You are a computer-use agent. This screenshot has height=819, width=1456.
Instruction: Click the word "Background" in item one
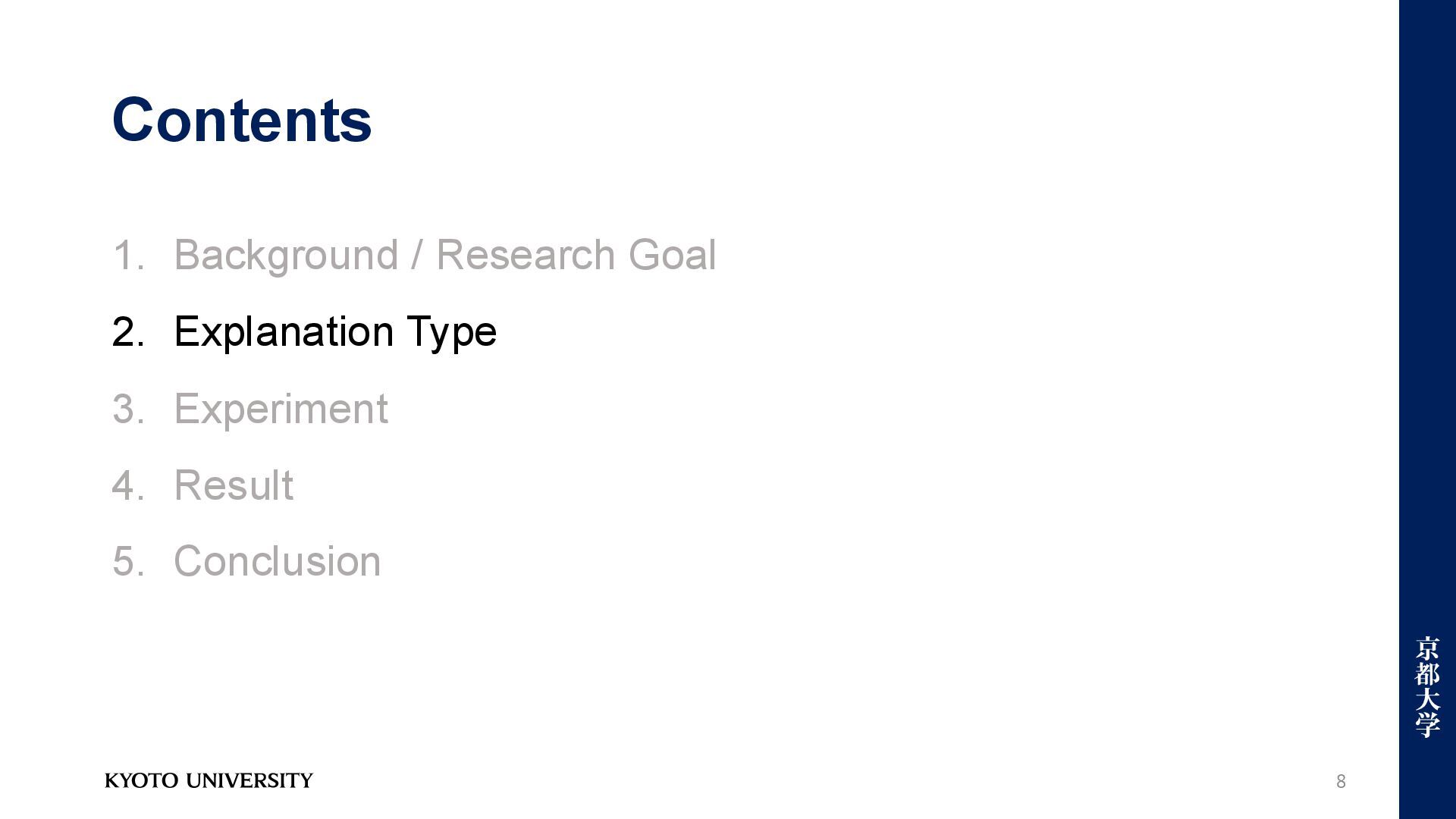[x=286, y=256]
